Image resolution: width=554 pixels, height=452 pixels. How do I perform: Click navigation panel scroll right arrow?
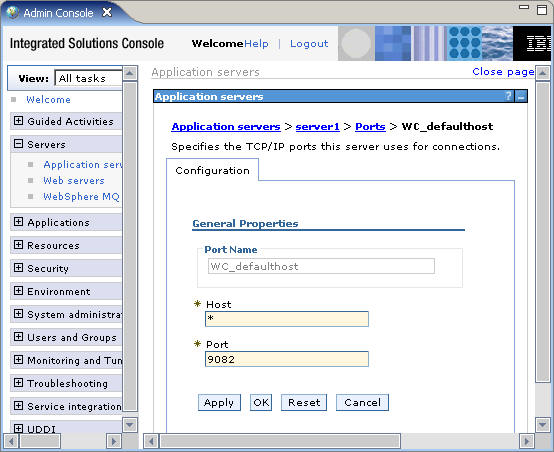pos(113,441)
